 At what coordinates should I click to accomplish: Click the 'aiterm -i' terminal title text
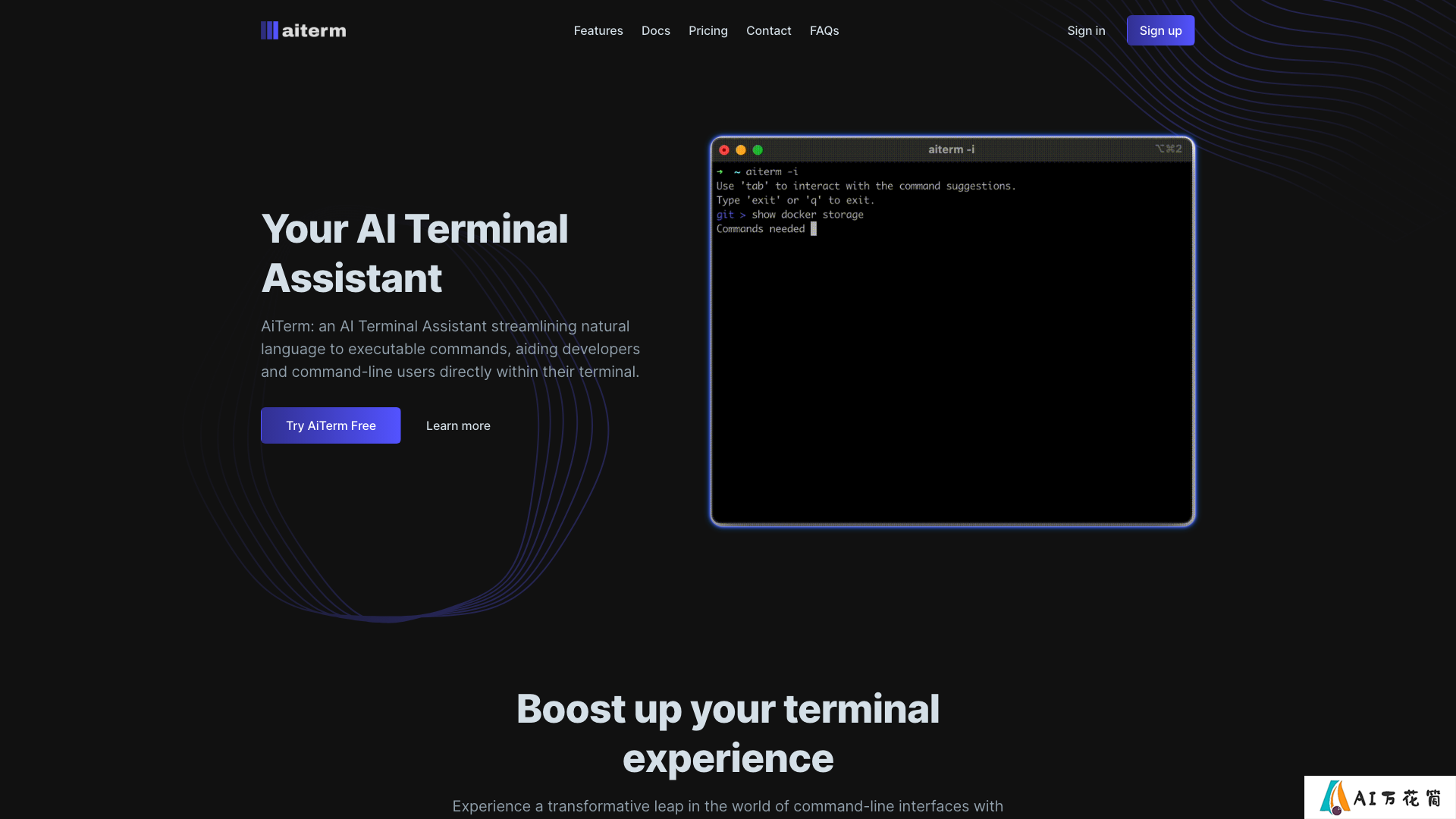951,149
